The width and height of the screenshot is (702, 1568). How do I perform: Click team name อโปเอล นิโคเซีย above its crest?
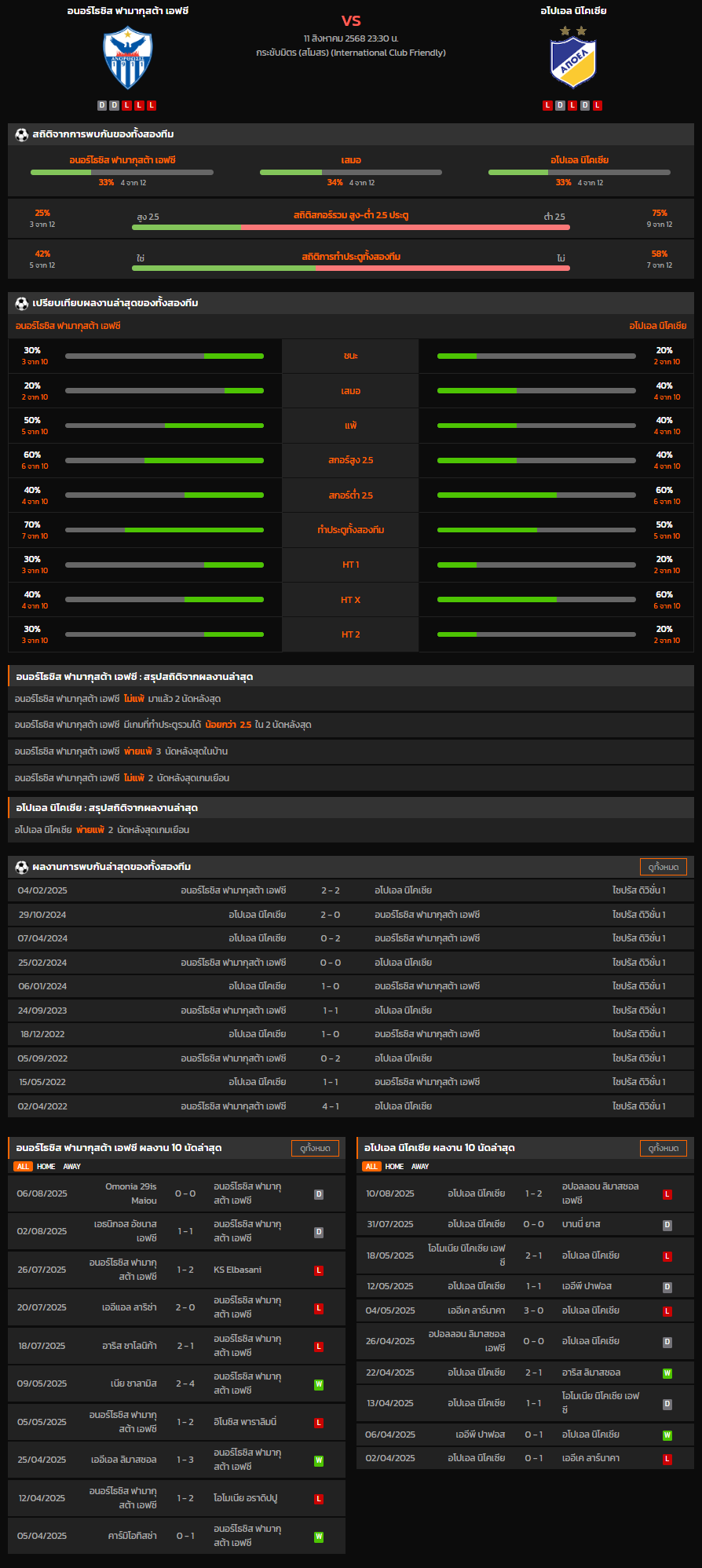coord(573,11)
